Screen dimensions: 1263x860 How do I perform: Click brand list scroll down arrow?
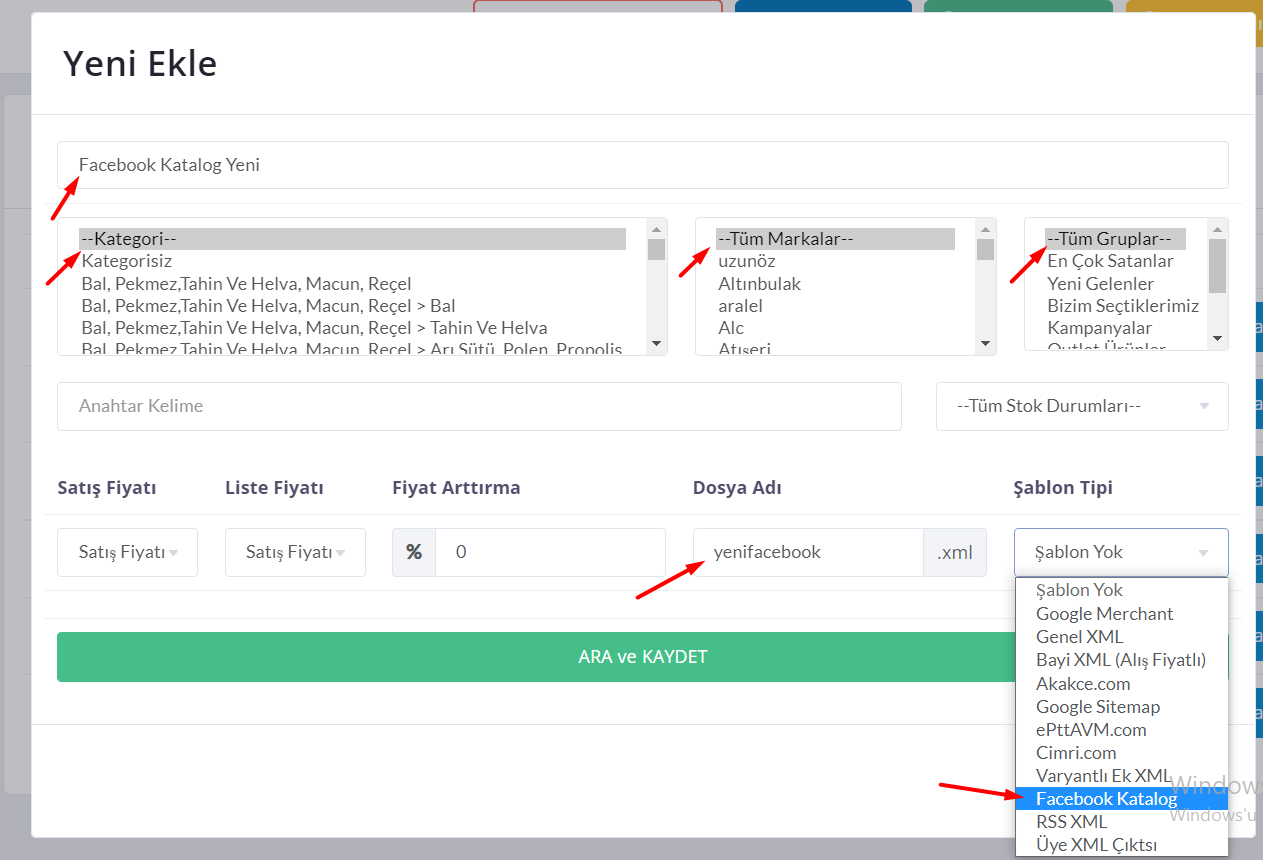986,343
